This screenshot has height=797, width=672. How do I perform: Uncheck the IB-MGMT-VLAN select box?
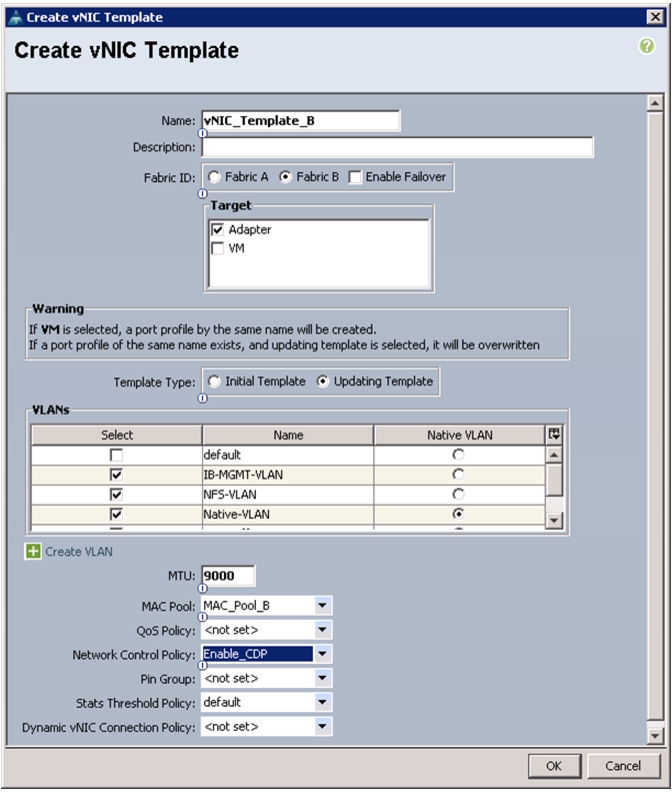(x=116, y=475)
